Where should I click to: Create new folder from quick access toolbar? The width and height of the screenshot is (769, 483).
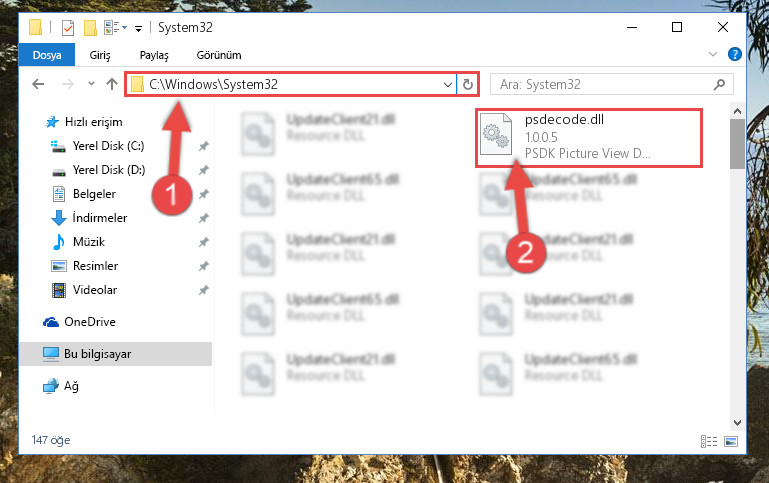click(90, 28)
